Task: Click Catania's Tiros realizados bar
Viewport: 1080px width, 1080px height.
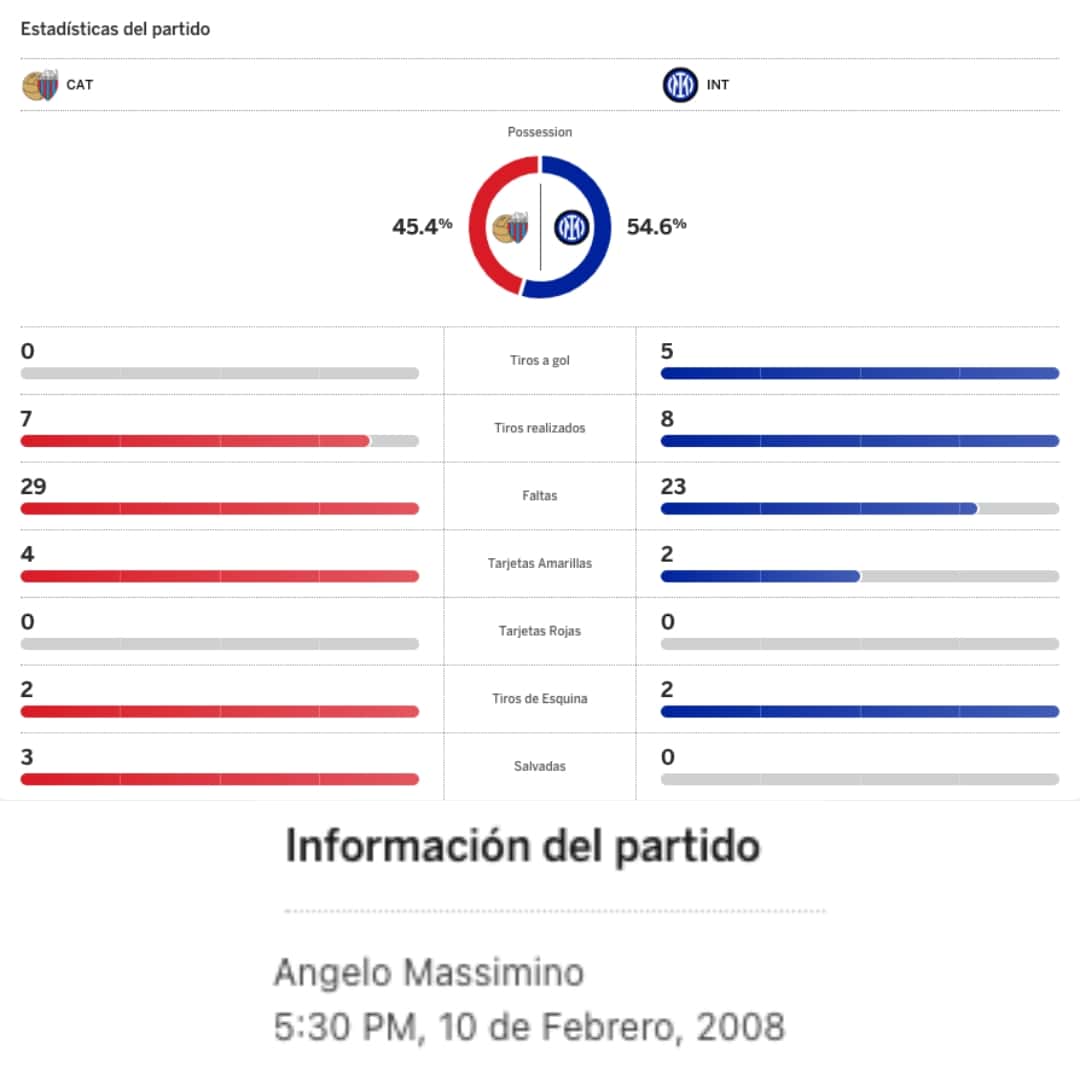Action: [195, 440]
